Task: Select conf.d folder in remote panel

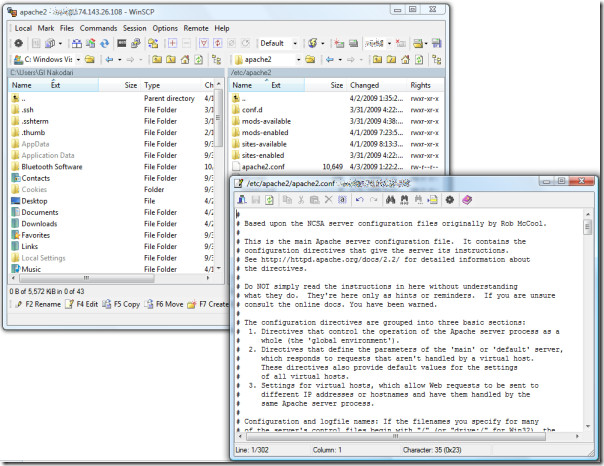Action: [x=252, y=110]
